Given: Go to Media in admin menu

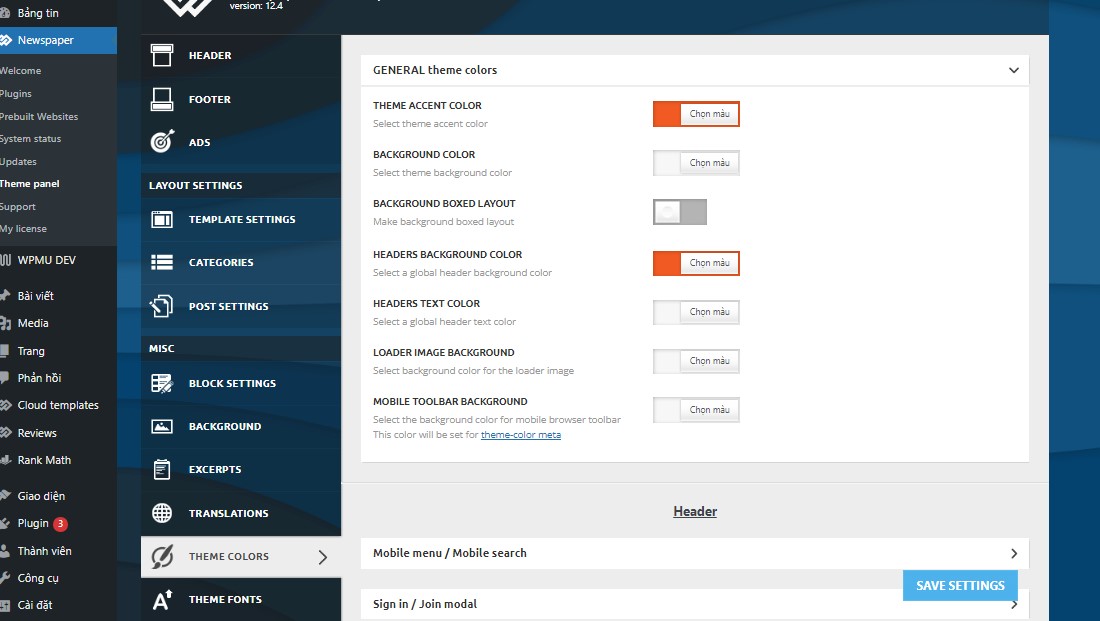Looking at the screenshot, I should [x=33, y=323].
